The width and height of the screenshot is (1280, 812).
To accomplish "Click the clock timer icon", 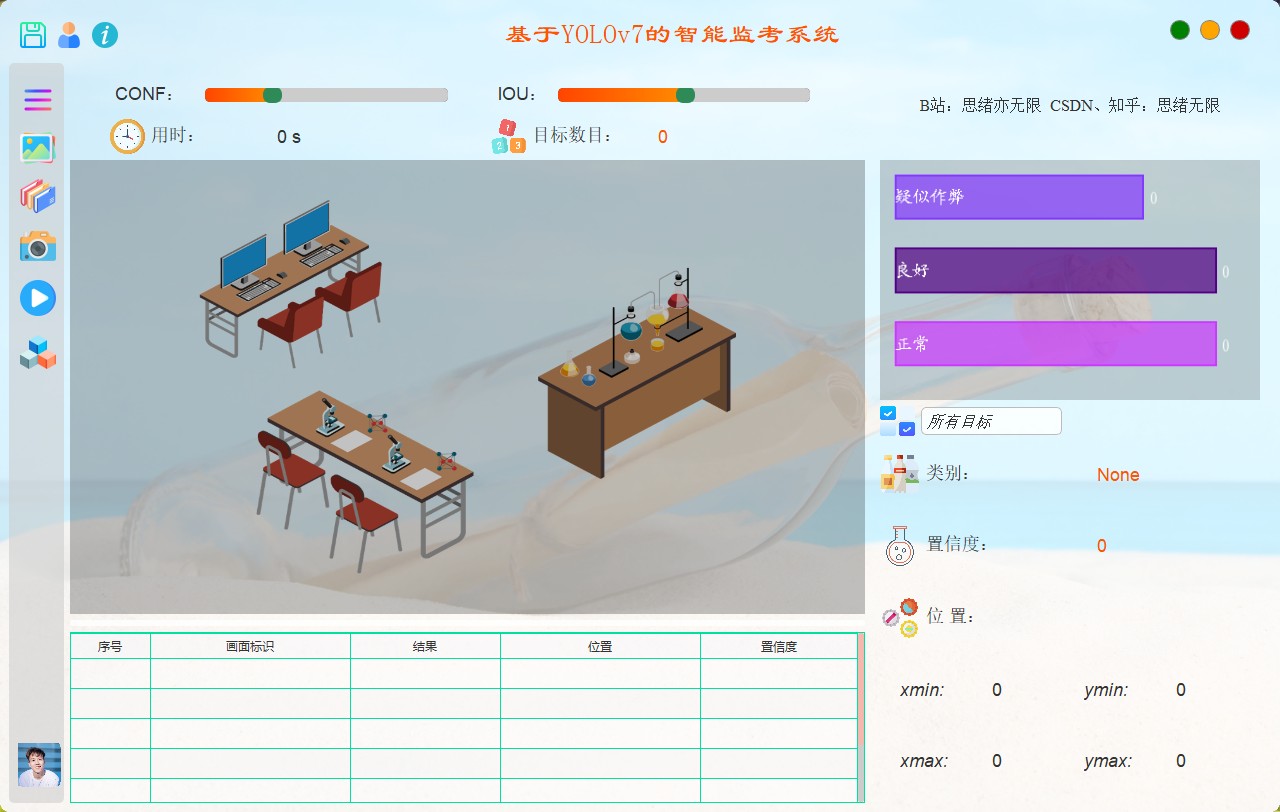I will point(127,136).
